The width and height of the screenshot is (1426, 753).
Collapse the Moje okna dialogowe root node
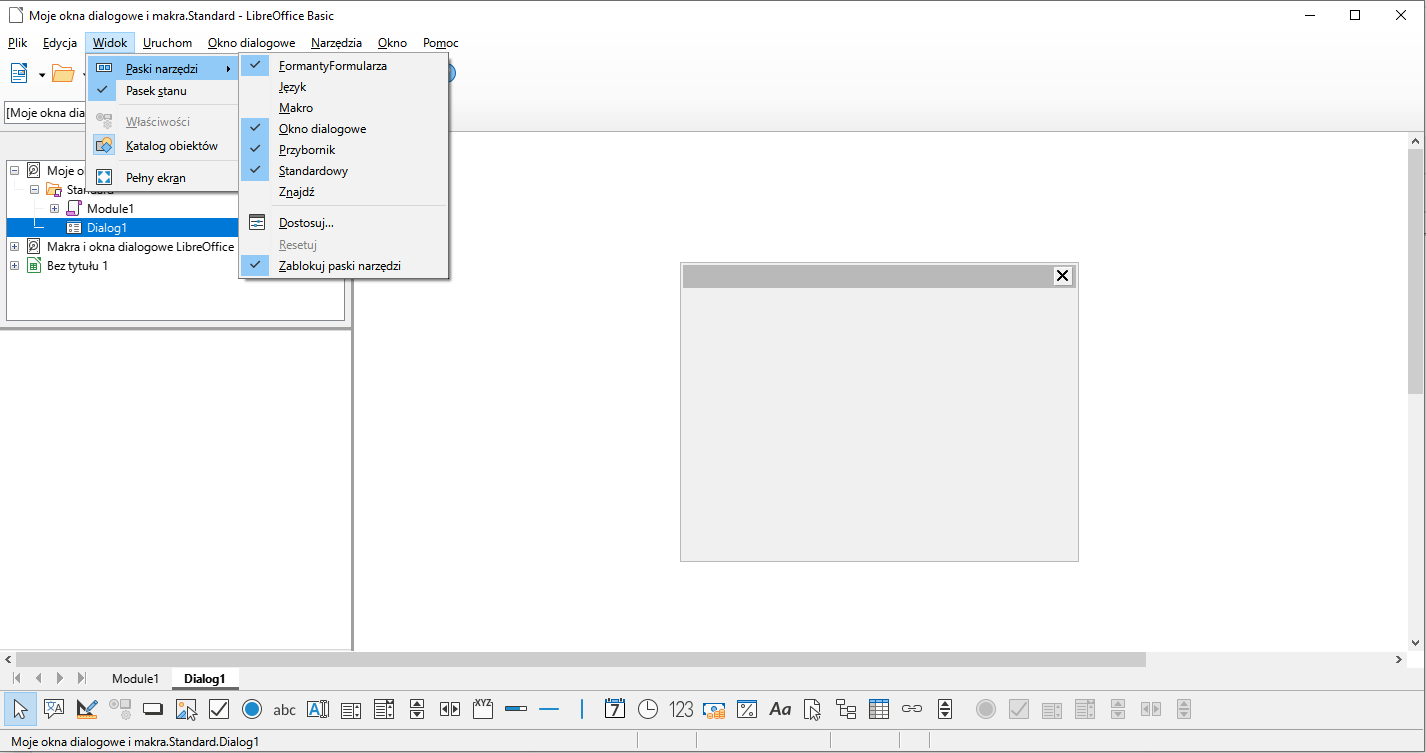[x=15, y=171]
